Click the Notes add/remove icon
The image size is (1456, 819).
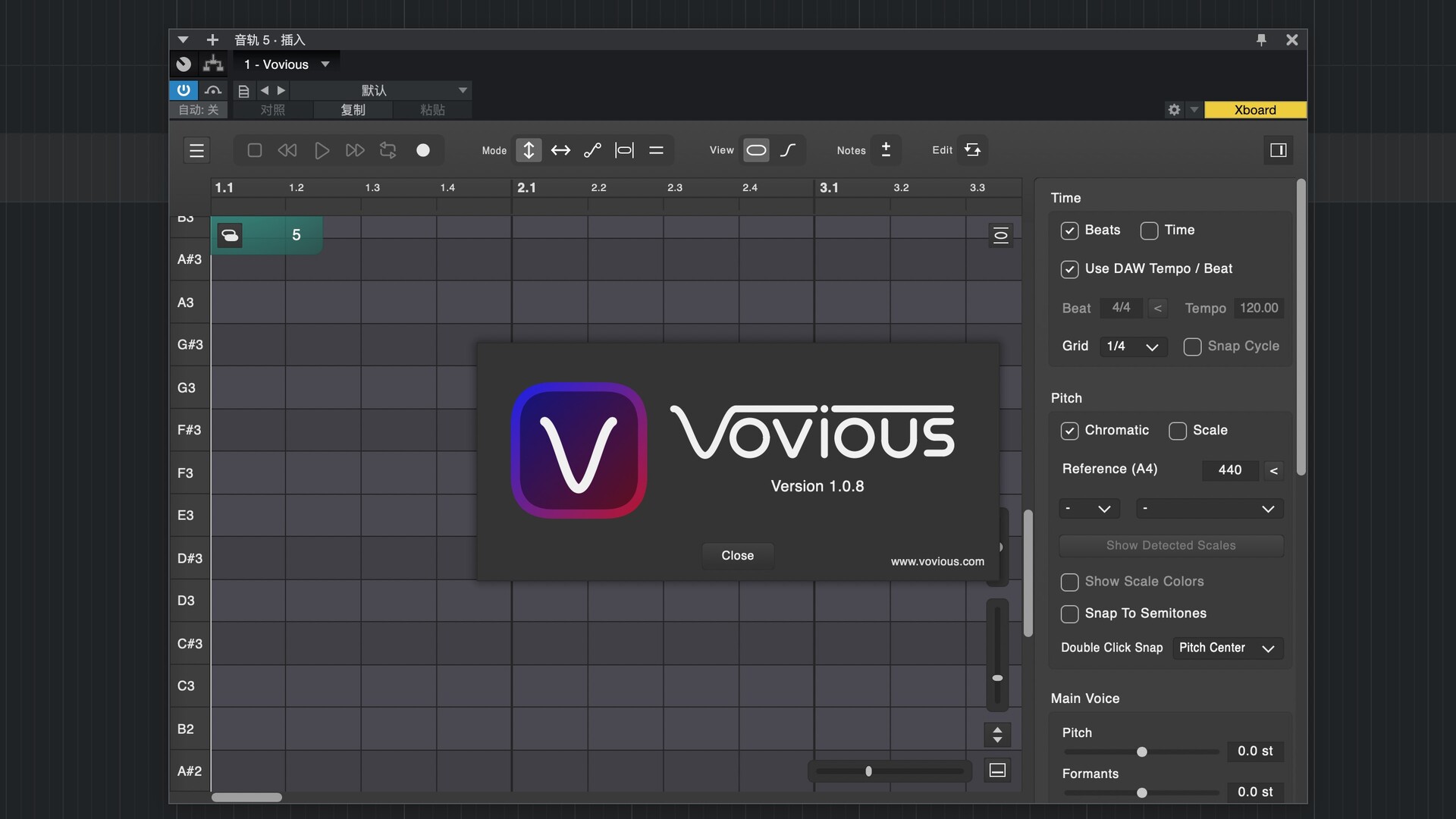pos(885,150)
